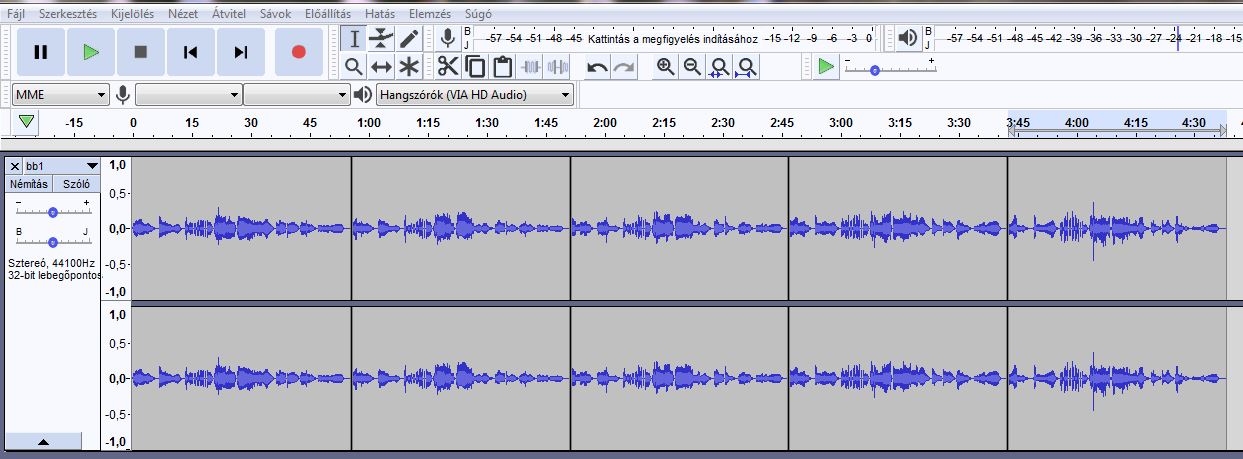Choose the Time Shift tool
Image resolution: width=1243 pixels, height=459 pixels.
[x=381, y=67]
